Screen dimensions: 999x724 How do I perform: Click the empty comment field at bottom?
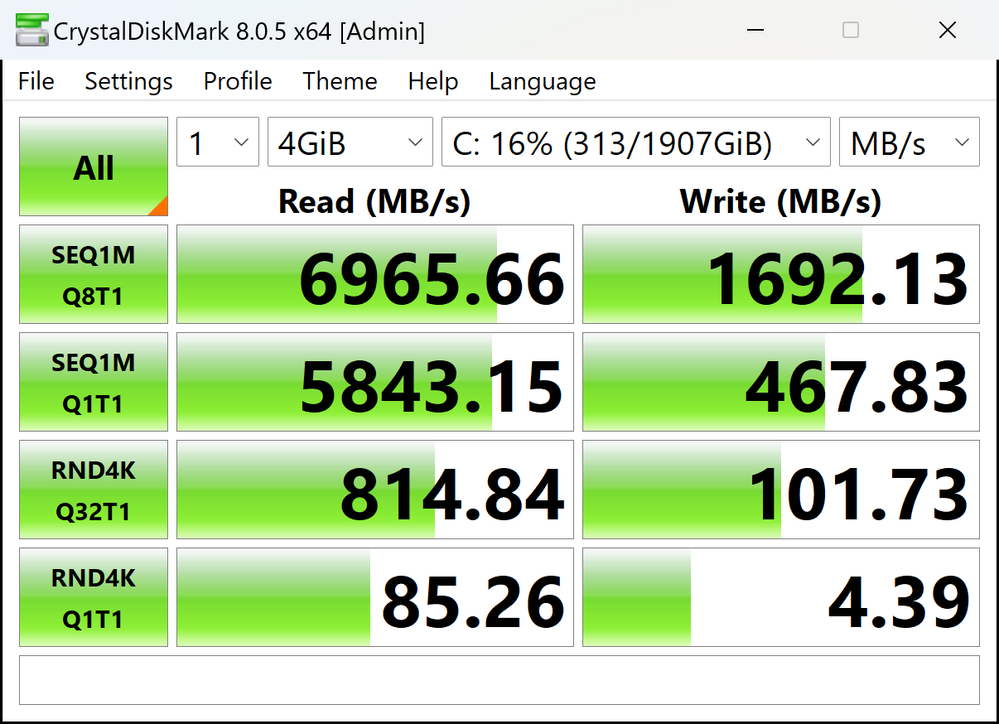(x=499, y=680)
